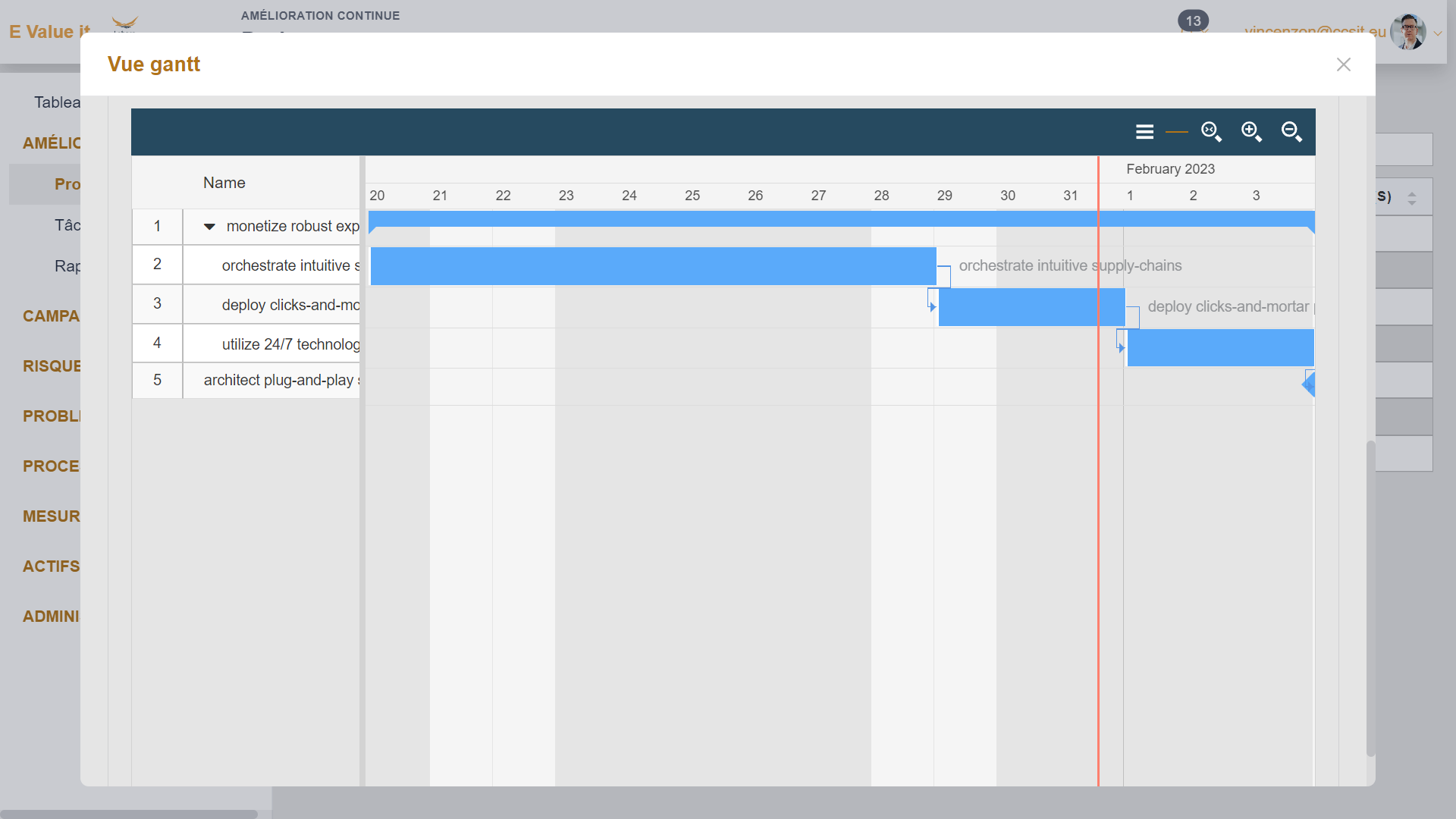Click the red today marker line
The image size is (1456, 819).
click(x=1098, y=531)
